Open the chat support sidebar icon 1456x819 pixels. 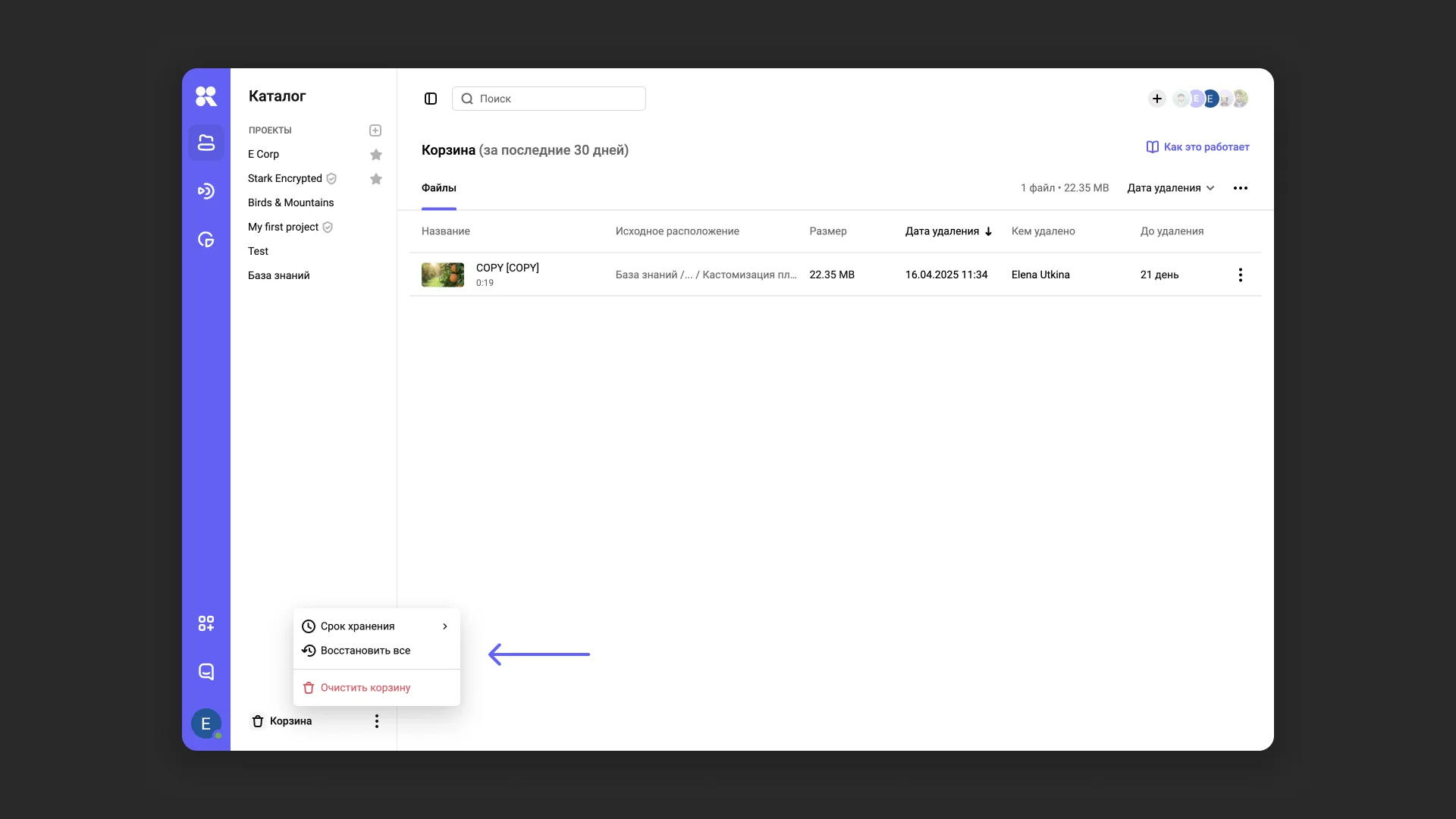tap(206, 672)
